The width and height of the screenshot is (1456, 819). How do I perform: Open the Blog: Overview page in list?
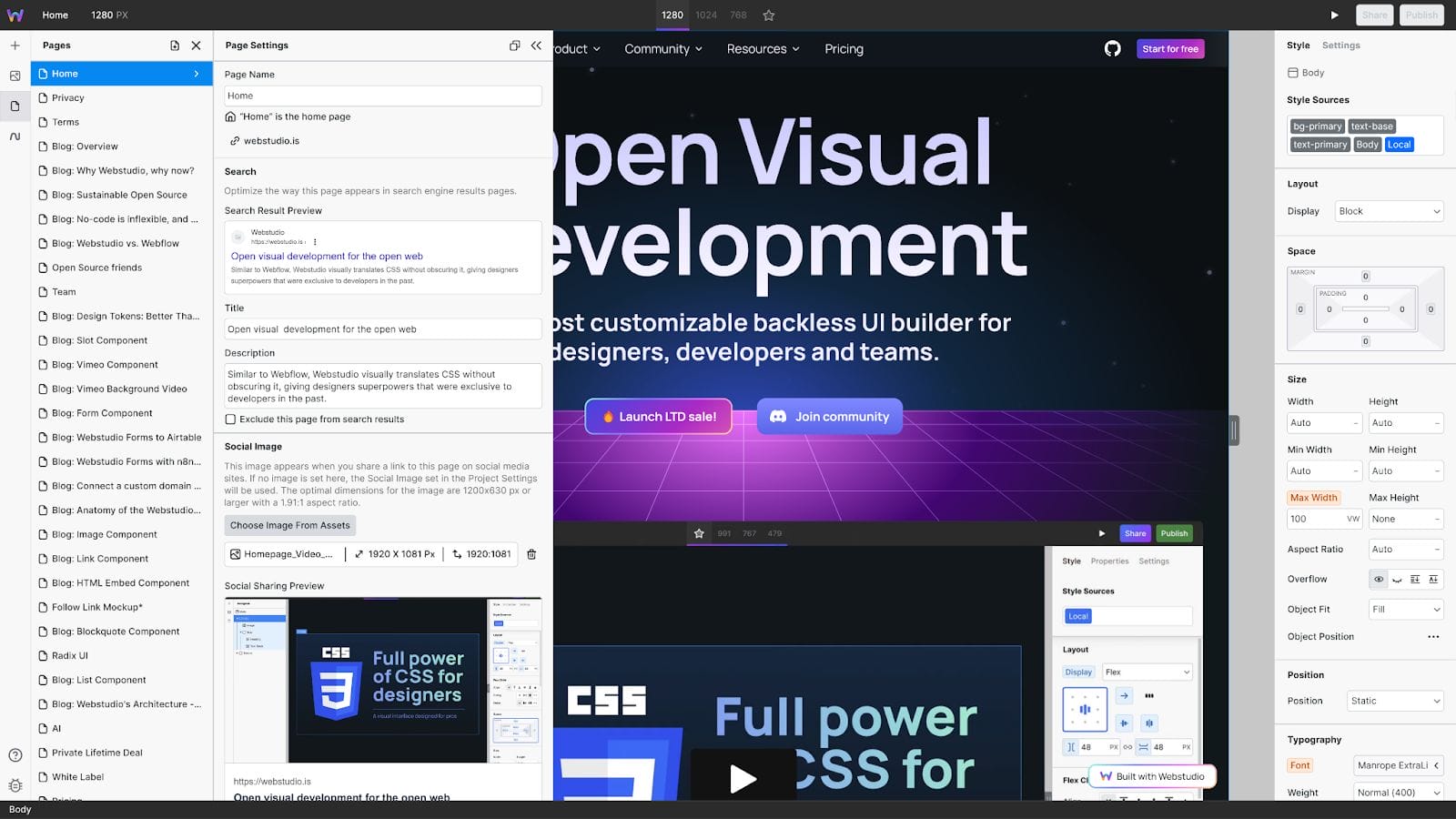pos(85,147)
